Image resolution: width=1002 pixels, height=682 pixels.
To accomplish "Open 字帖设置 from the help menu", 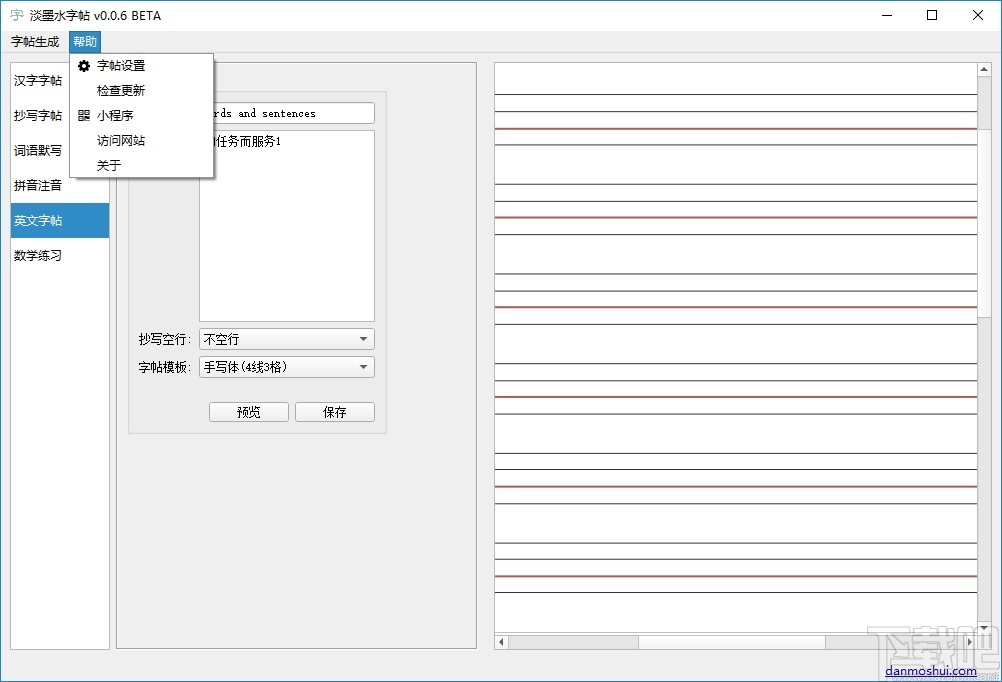I will [141, 66].
